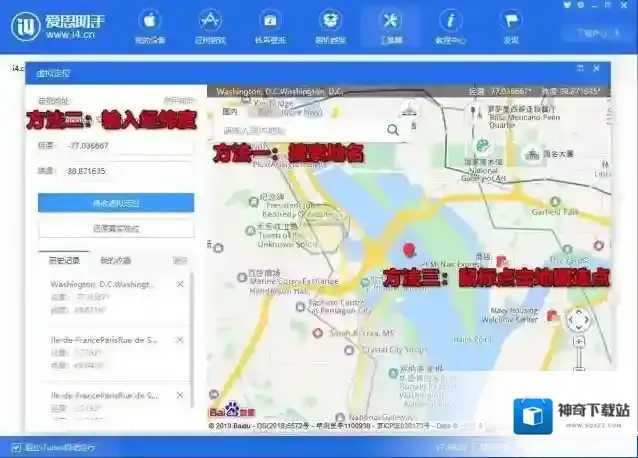Open the My Device section Apple icon
638x458 pixels.
[x=149, y=21]
